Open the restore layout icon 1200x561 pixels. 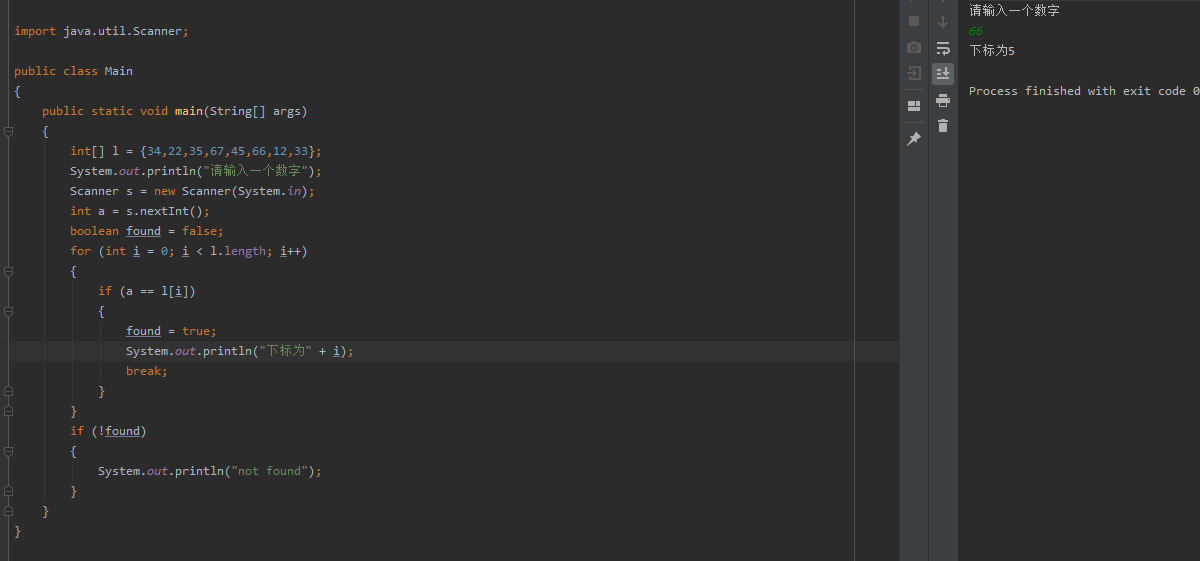(x=914, y=106)
